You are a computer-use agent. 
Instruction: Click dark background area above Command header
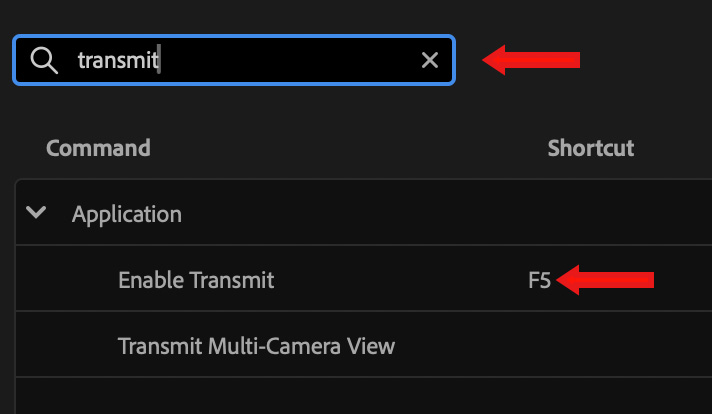pos(300,110)
